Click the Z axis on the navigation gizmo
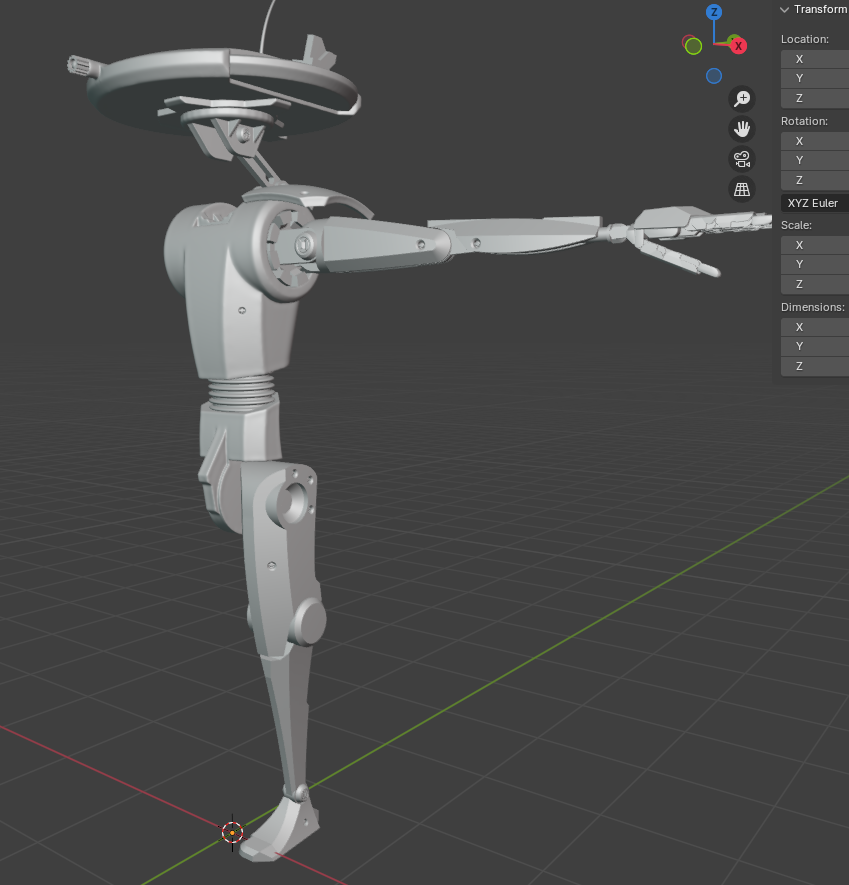Viewport: 849px width, 885px height. 714,12
